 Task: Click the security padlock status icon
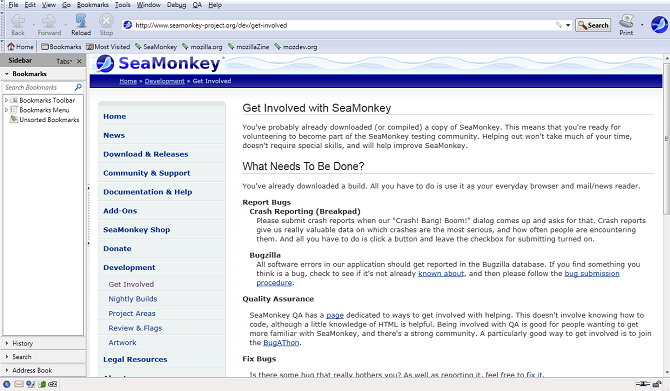(x=657, y=384)
